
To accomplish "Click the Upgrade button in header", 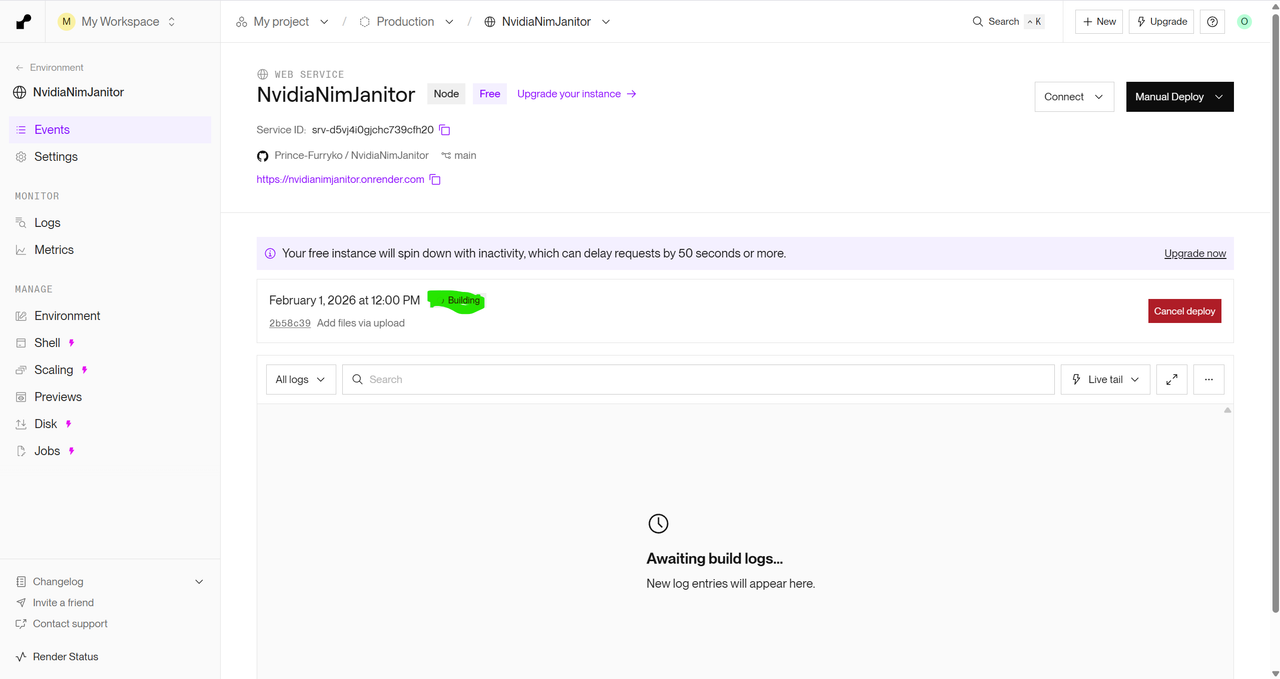I will 1161,21.
